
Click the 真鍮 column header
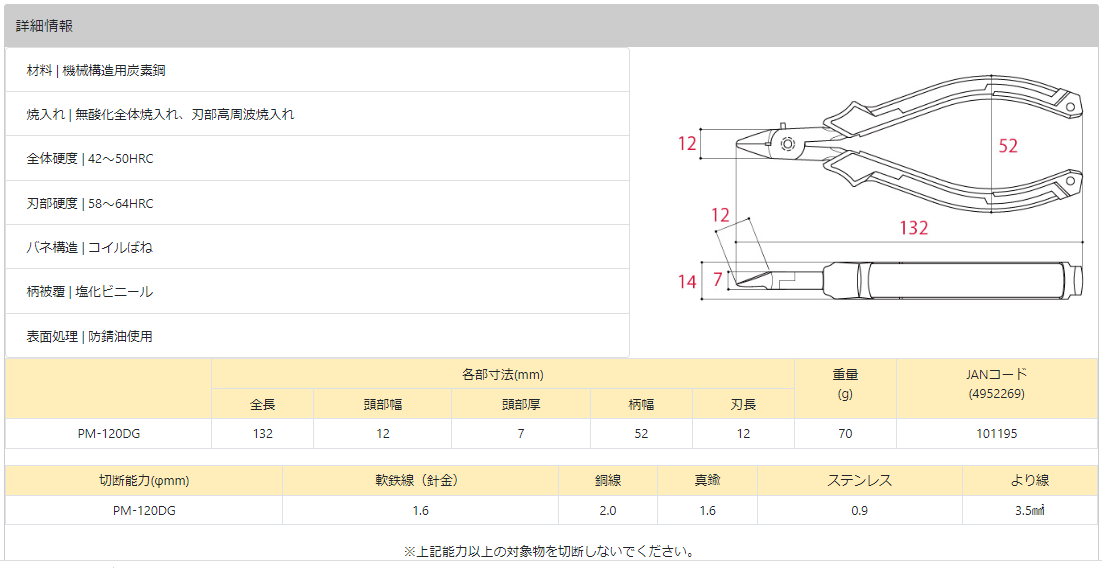click(708, 481)
